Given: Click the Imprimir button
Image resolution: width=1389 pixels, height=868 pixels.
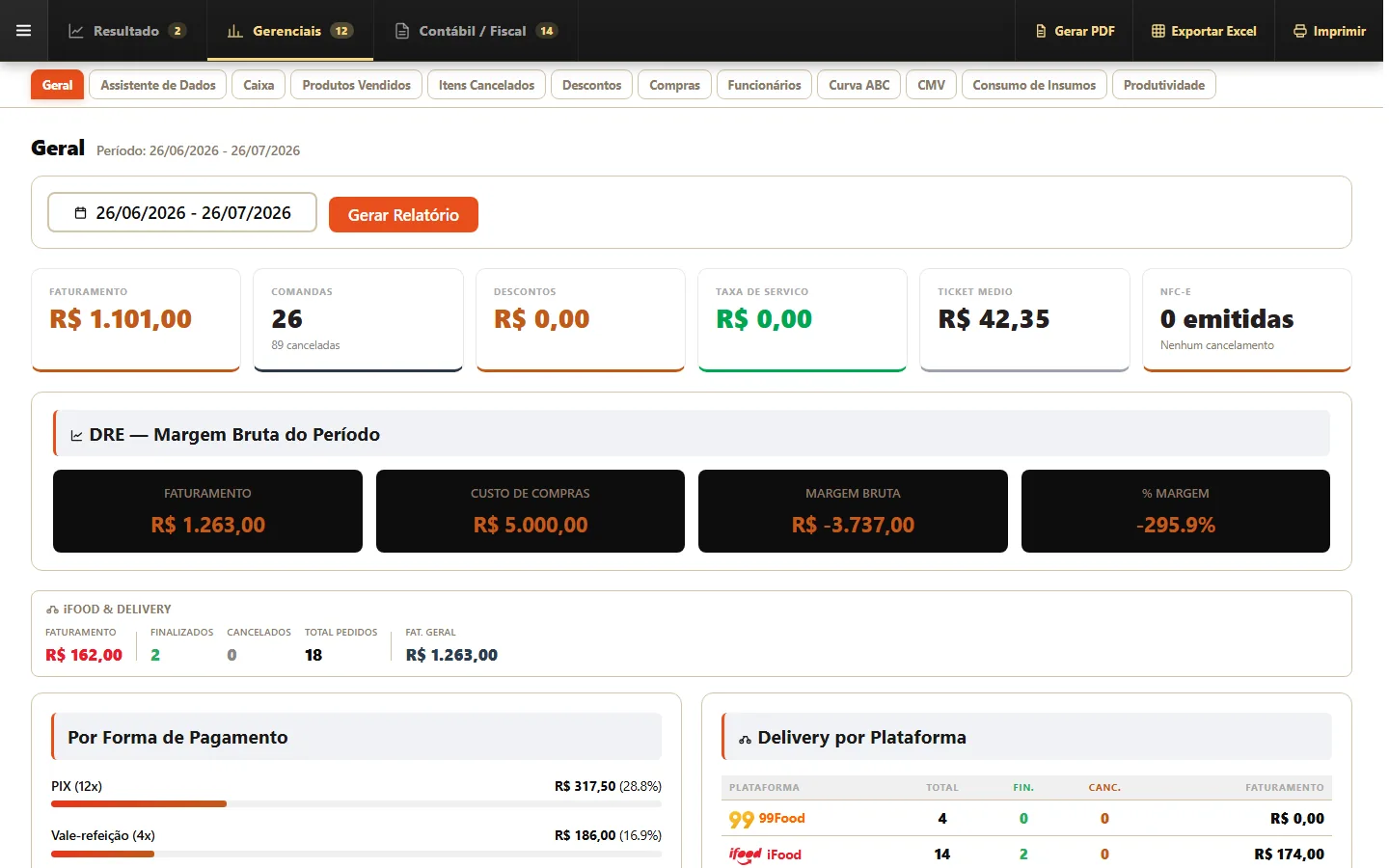Looking at the screenshot, I should [x=1329, y=31].
